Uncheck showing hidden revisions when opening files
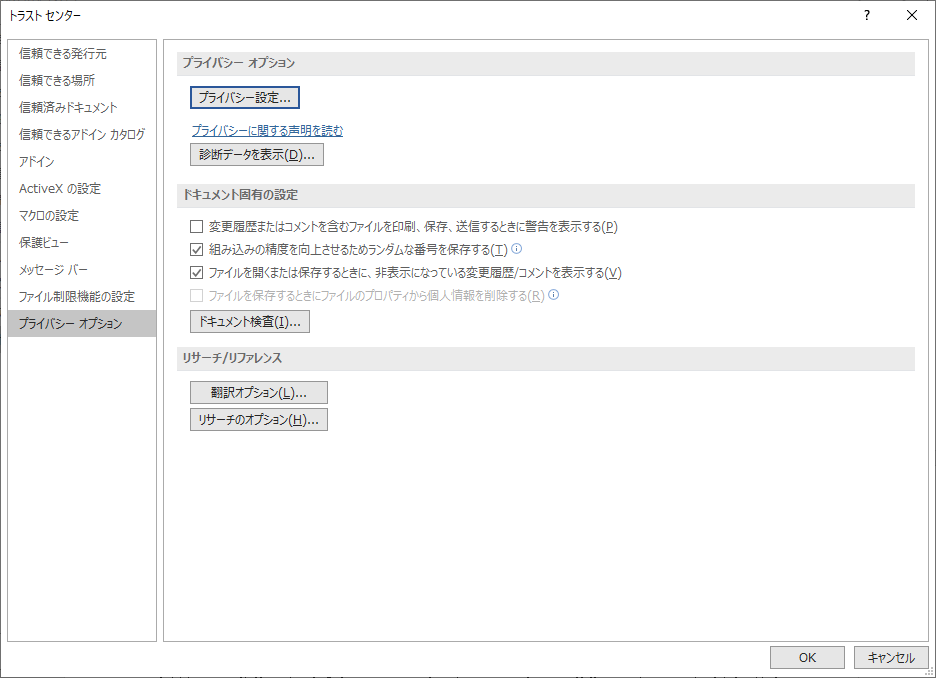Image resolution: width=936 pixels, height=678 pixels. 196,273
